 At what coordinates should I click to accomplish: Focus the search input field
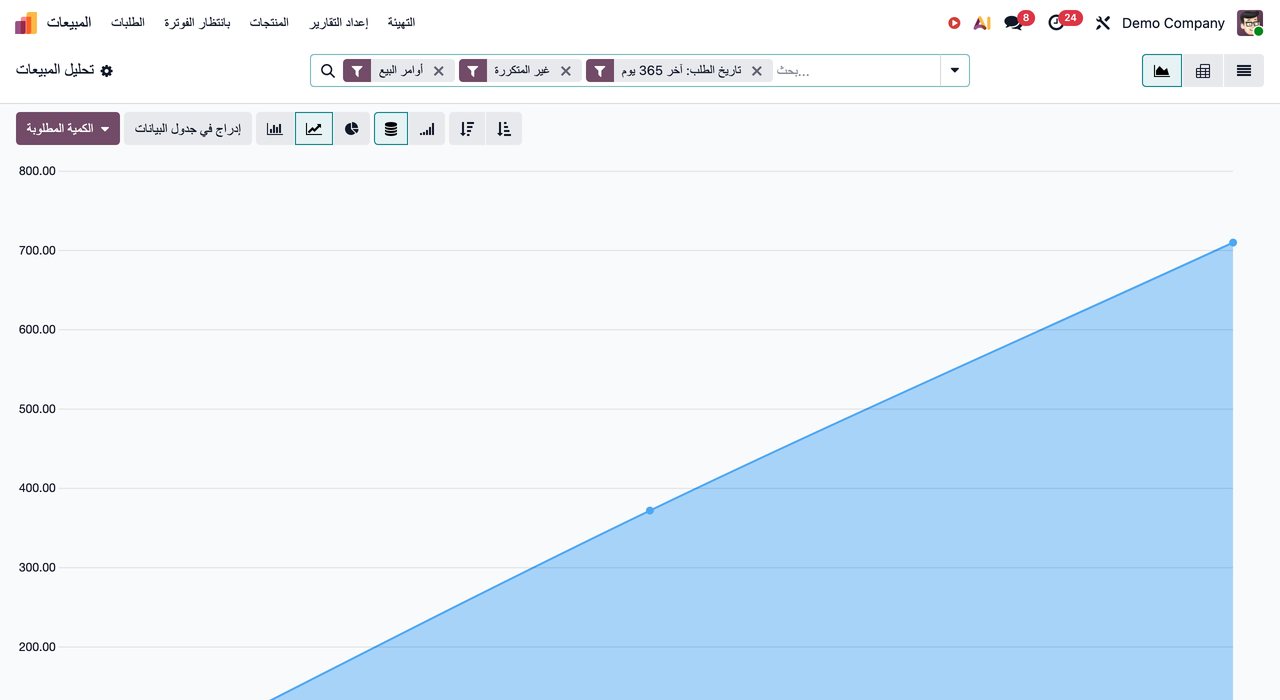click(x=857, y=71)
